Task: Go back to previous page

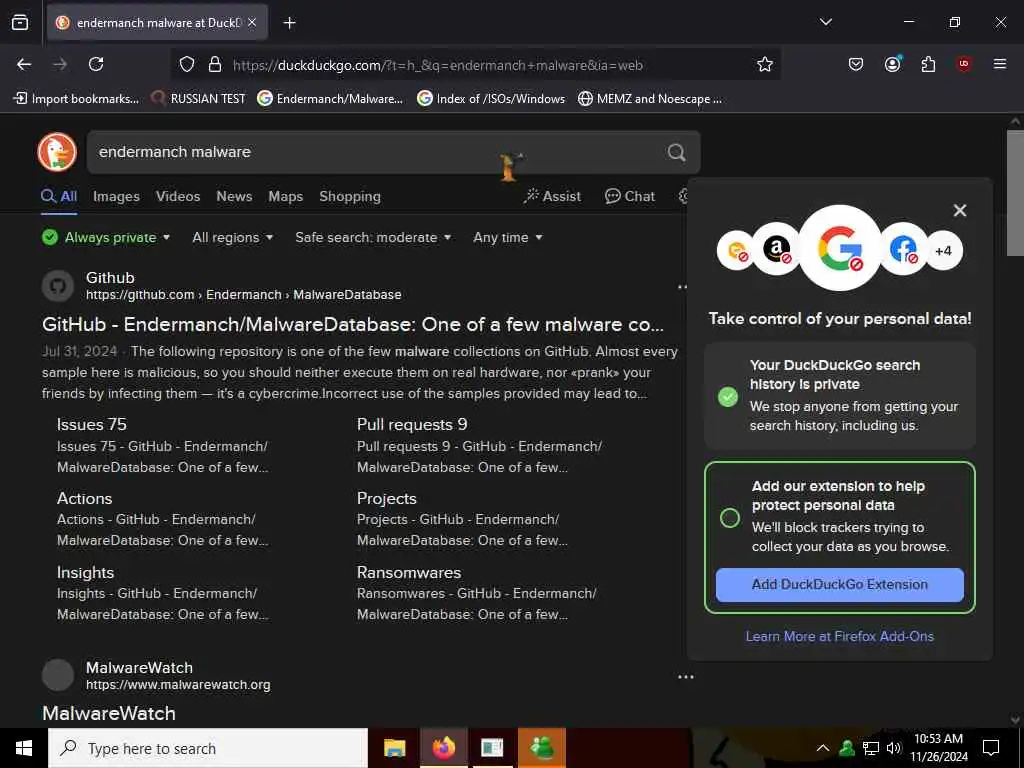Action: point(24,64)
